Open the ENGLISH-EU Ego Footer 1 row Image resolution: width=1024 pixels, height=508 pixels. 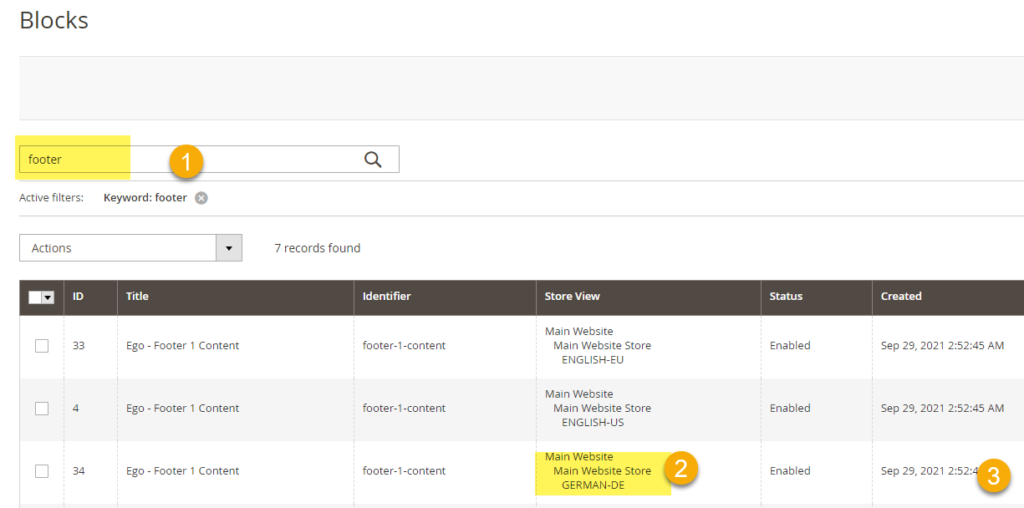182,346
